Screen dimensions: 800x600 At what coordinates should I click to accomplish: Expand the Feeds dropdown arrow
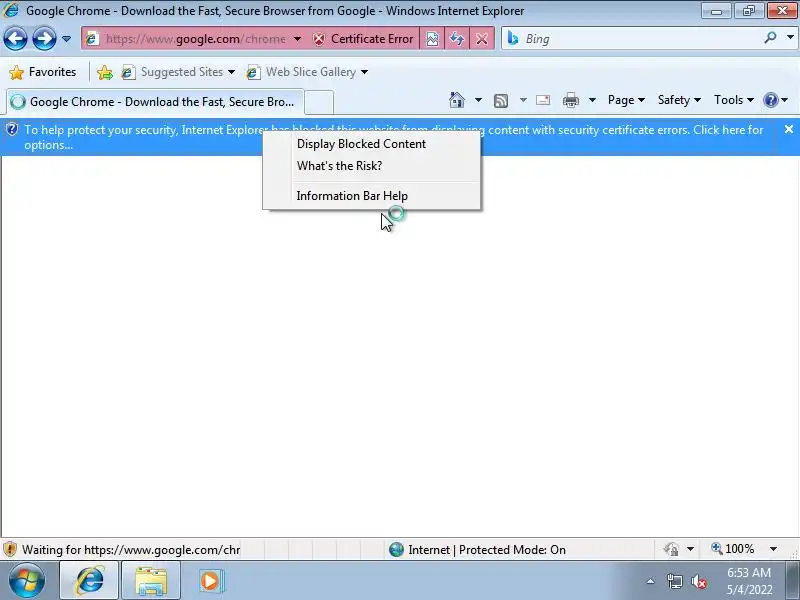pyautogui.click(x=523, y=100)
